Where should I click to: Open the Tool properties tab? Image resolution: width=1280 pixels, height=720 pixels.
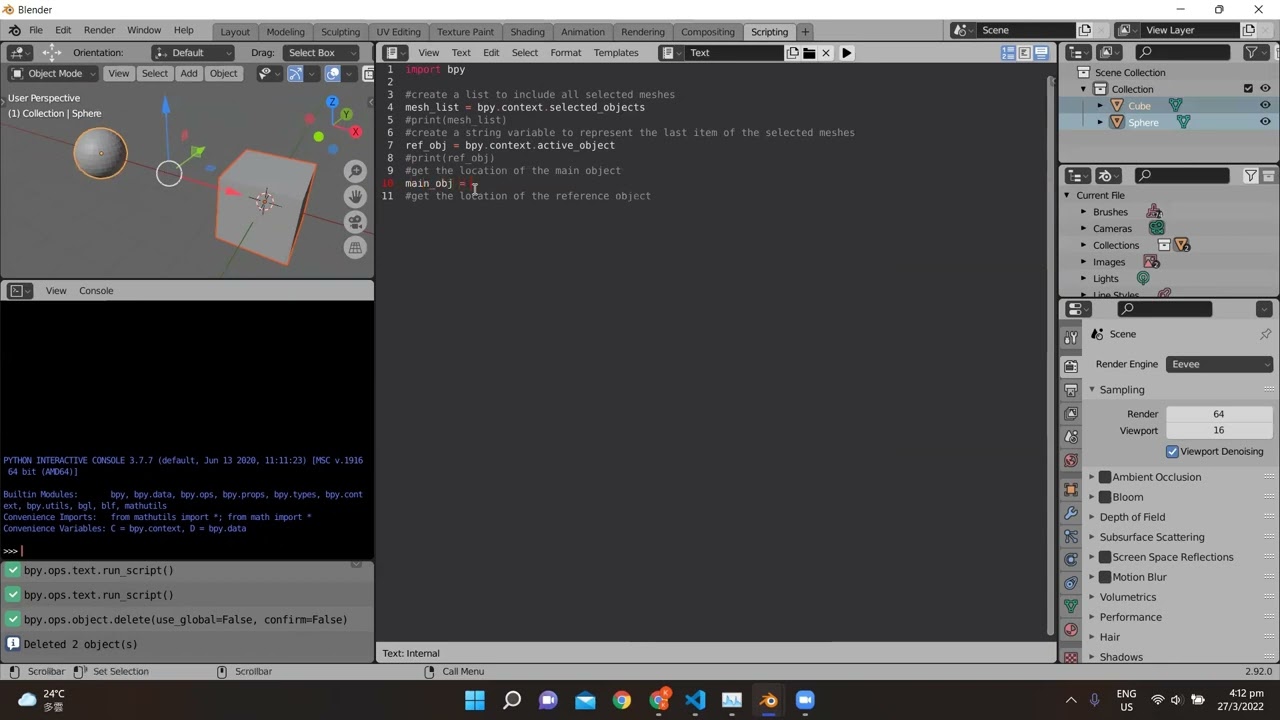(x=1071, y=338)
